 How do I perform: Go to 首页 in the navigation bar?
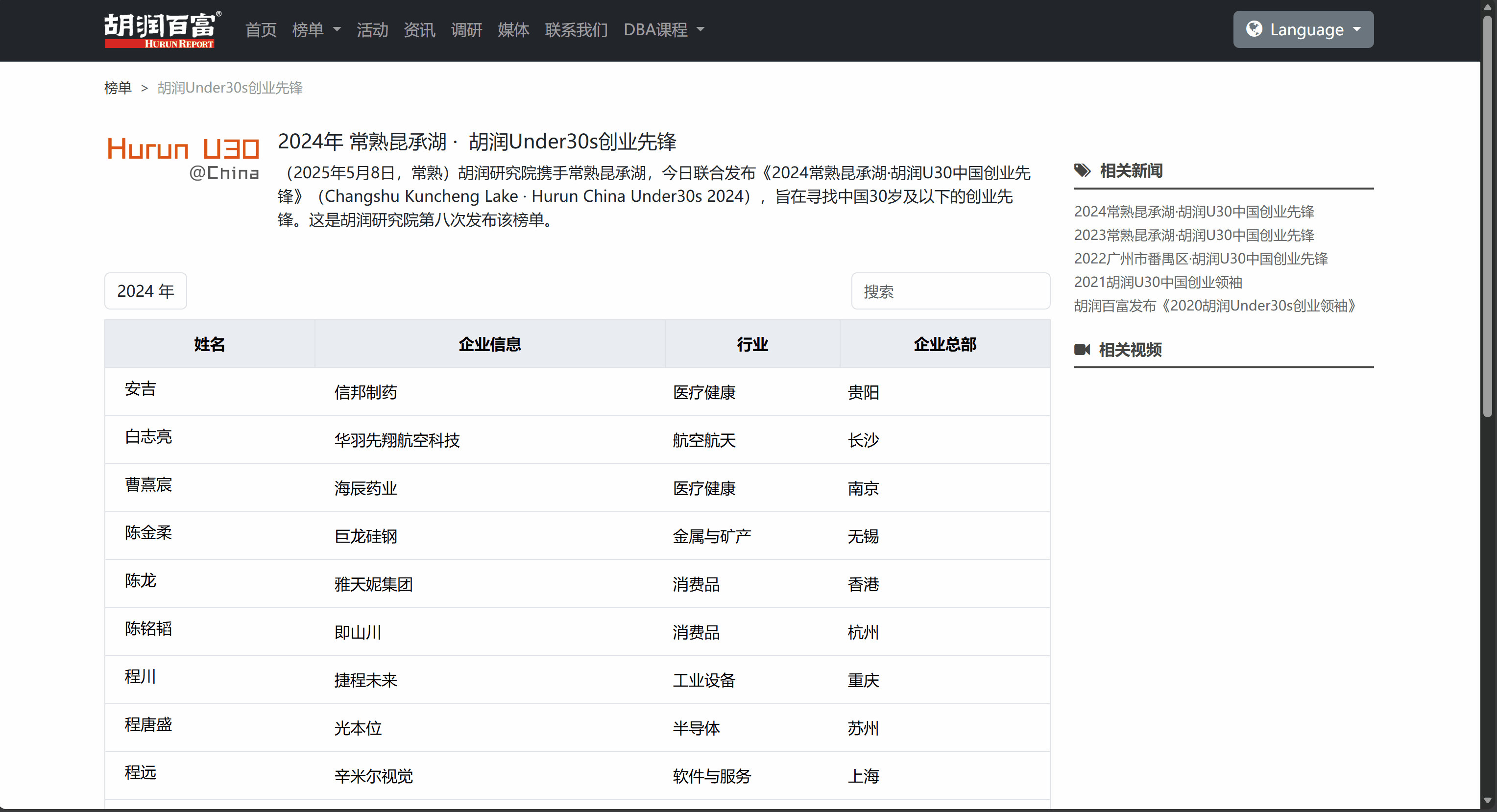click(x=260, y=29)
